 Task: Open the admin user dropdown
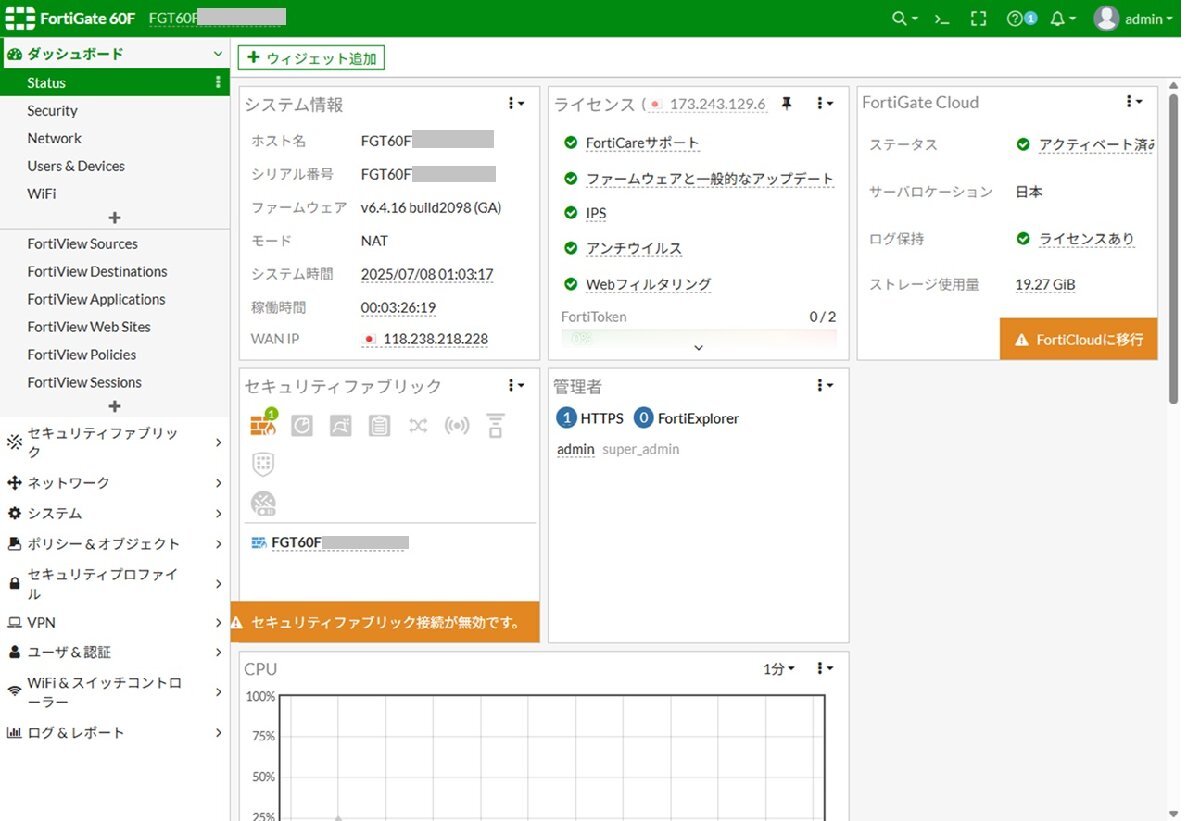pos(1132,19)
